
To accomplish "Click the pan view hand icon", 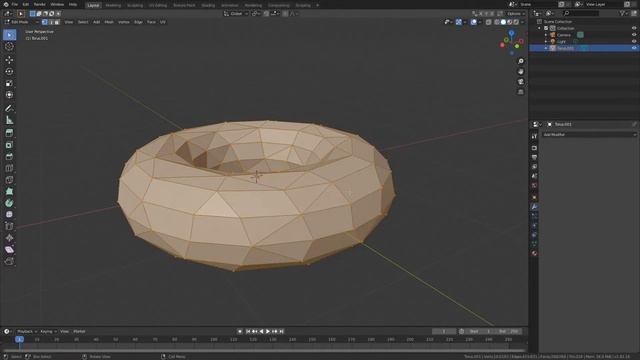I will coord(521,71).
